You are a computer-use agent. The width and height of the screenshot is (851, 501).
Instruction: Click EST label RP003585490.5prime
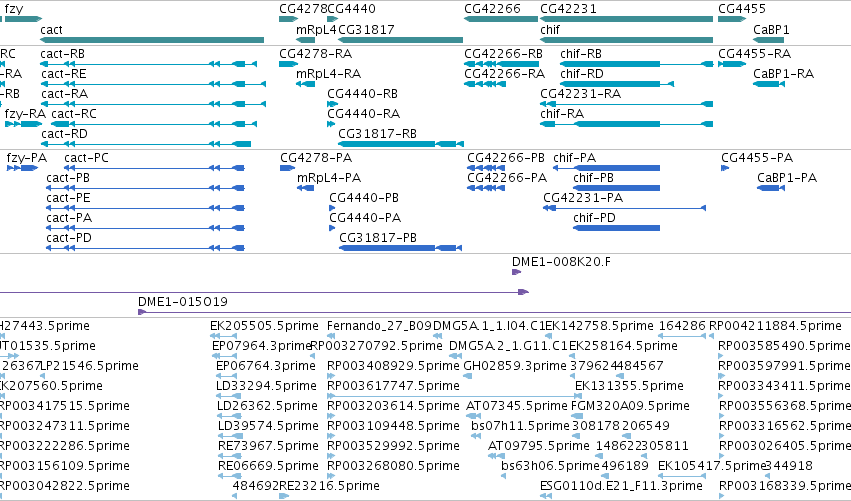click(x=784, y=346)
